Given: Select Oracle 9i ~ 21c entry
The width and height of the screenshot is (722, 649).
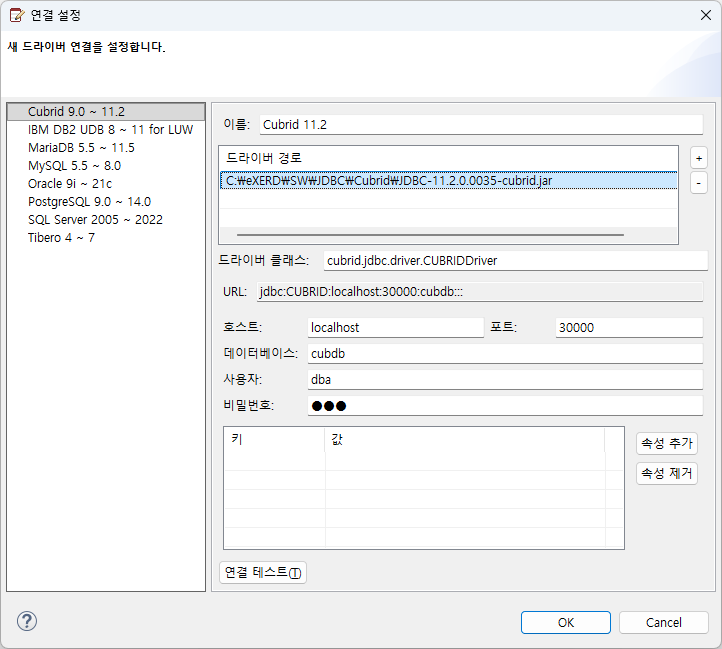Looking at the screenshot, I should tap(70, 184).
